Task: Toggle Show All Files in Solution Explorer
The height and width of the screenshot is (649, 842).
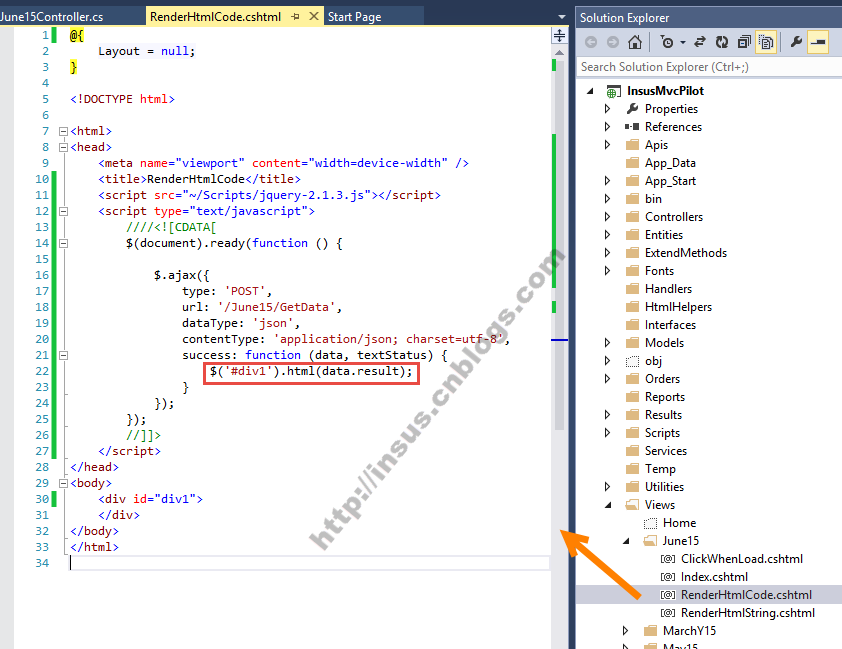Action: point(766,42)
